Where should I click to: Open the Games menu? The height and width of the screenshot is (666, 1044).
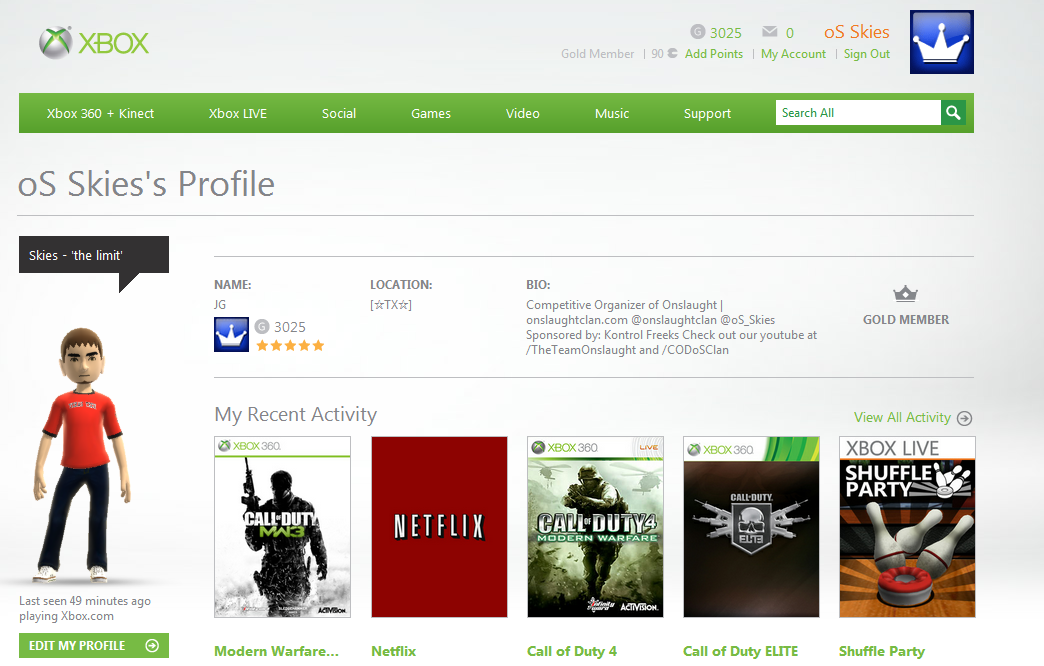click(431, 113)
